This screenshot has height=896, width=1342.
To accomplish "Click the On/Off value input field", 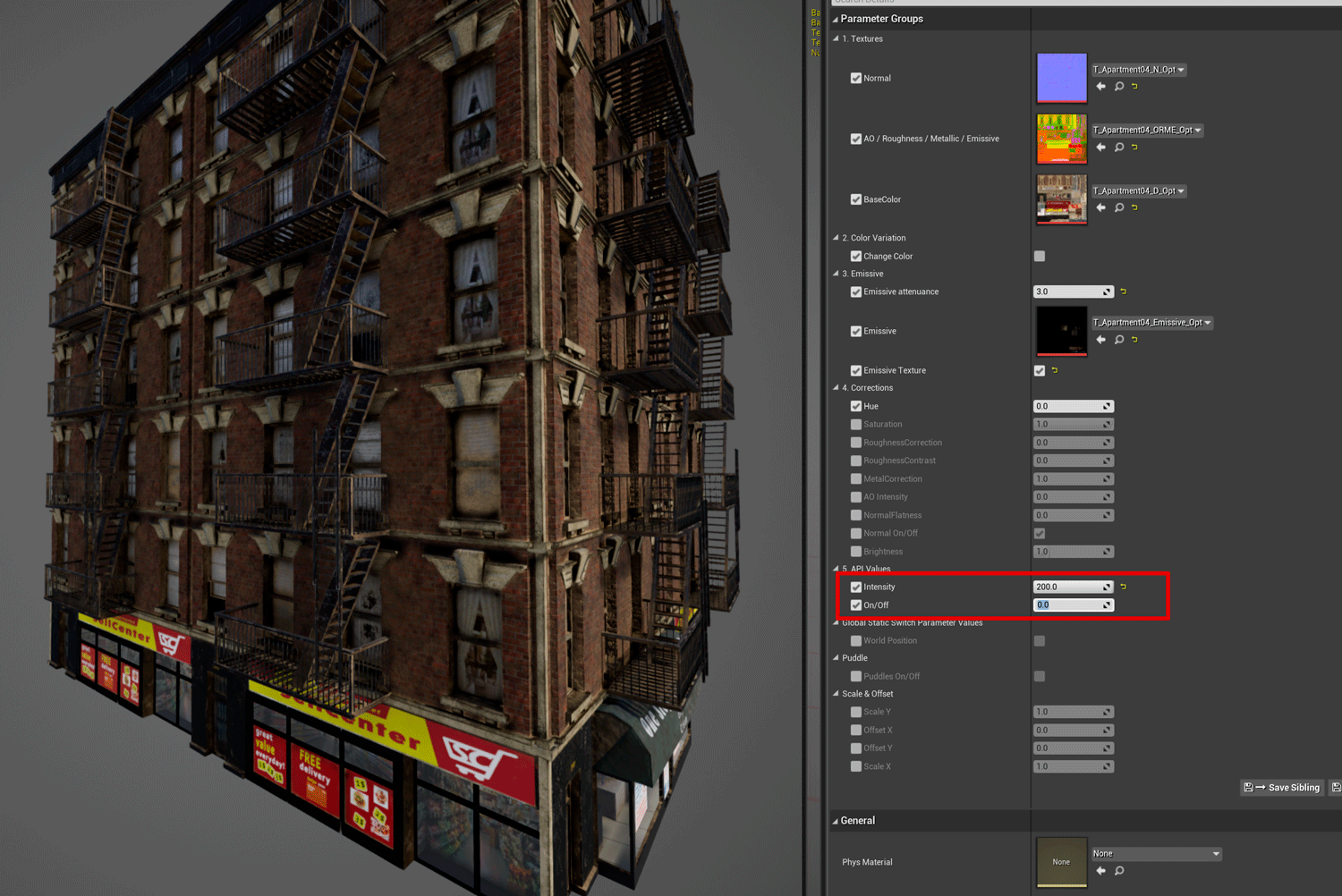I will click(x=1068, y=605).
